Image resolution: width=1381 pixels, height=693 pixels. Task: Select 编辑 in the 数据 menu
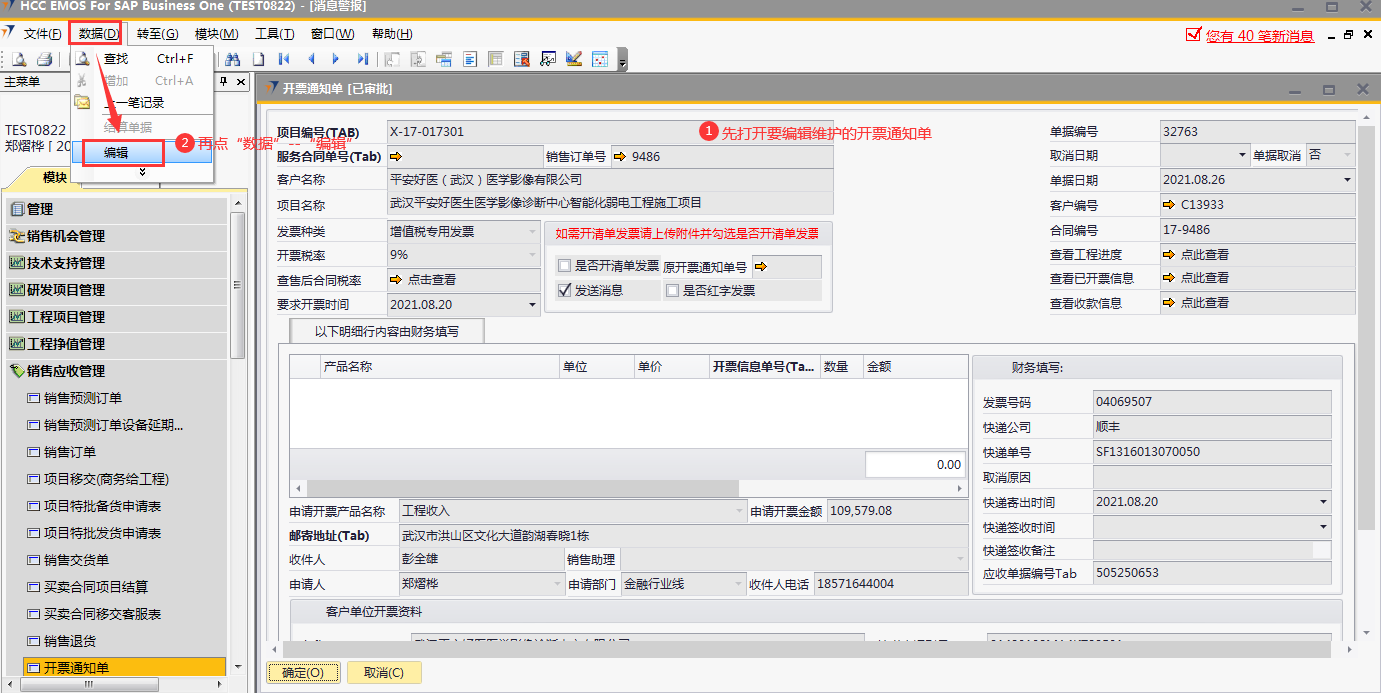tap(122, 153)
